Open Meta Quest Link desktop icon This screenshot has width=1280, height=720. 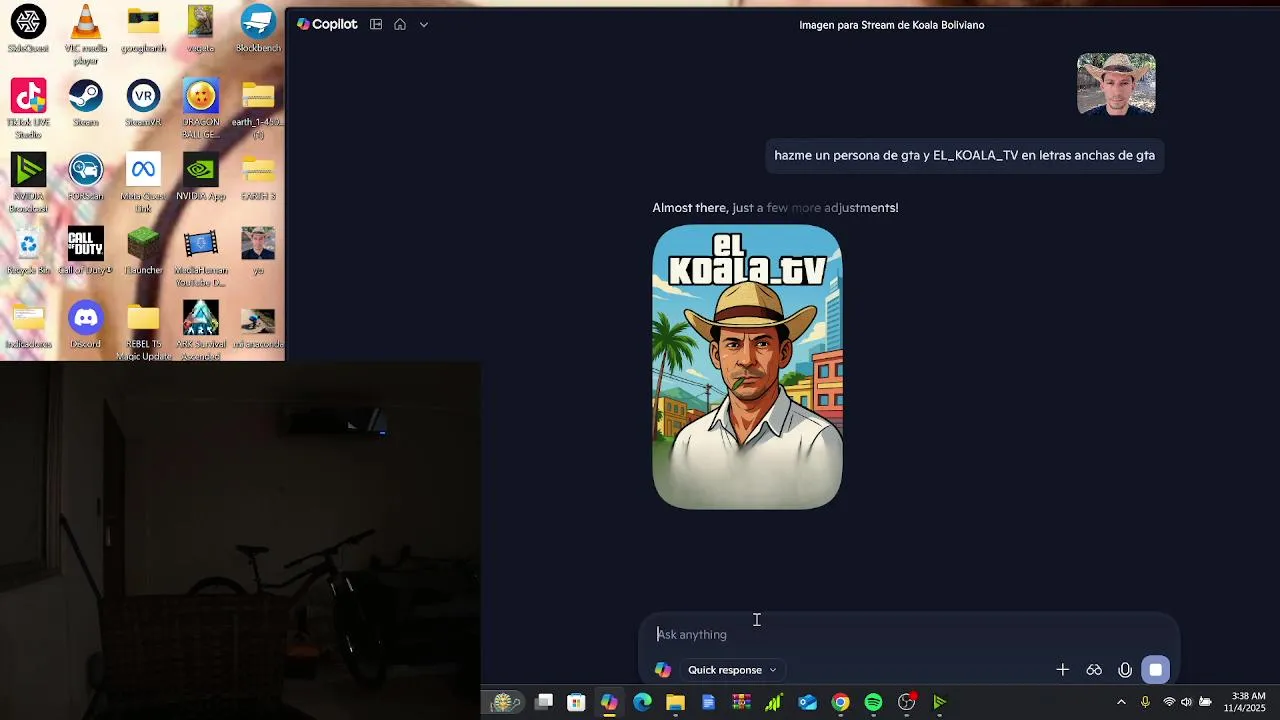(143, 183)
